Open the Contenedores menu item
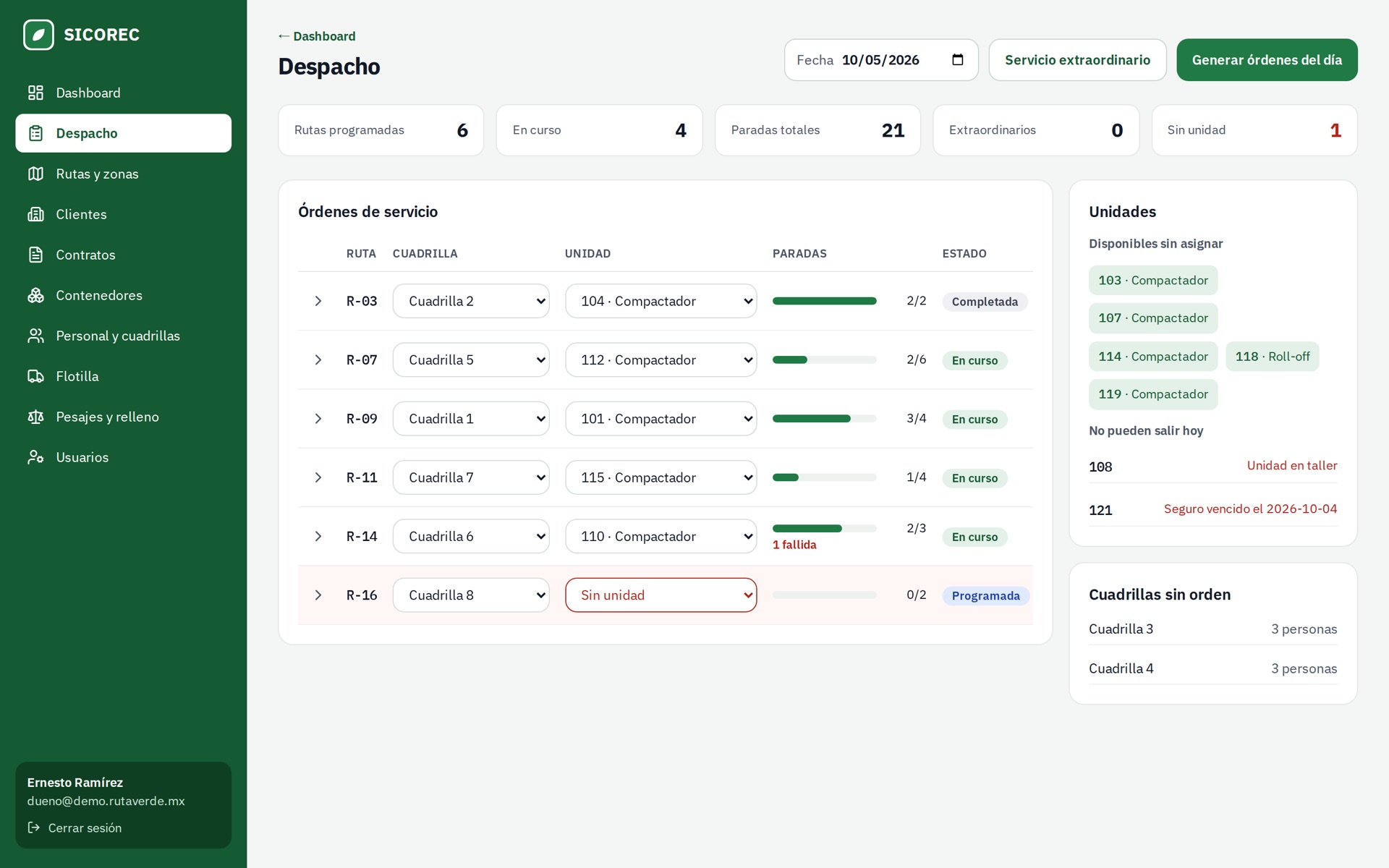Image resolution: width=1389 pixels, height=868 pixels. 123,295
